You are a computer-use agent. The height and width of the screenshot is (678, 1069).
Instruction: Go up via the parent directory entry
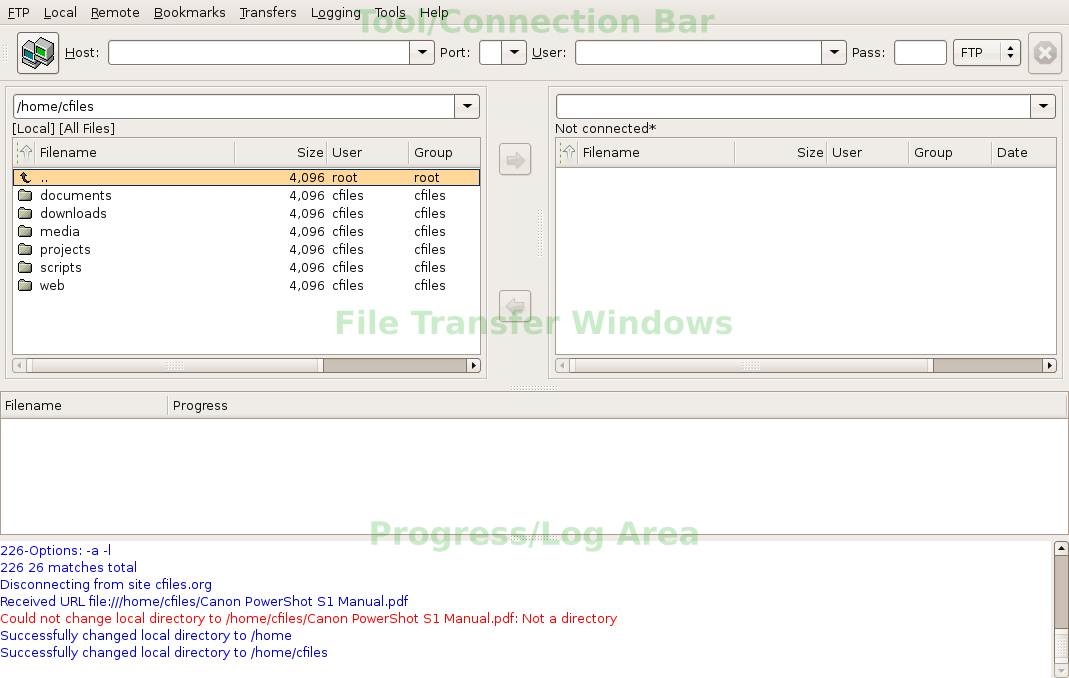pos(246,177)
